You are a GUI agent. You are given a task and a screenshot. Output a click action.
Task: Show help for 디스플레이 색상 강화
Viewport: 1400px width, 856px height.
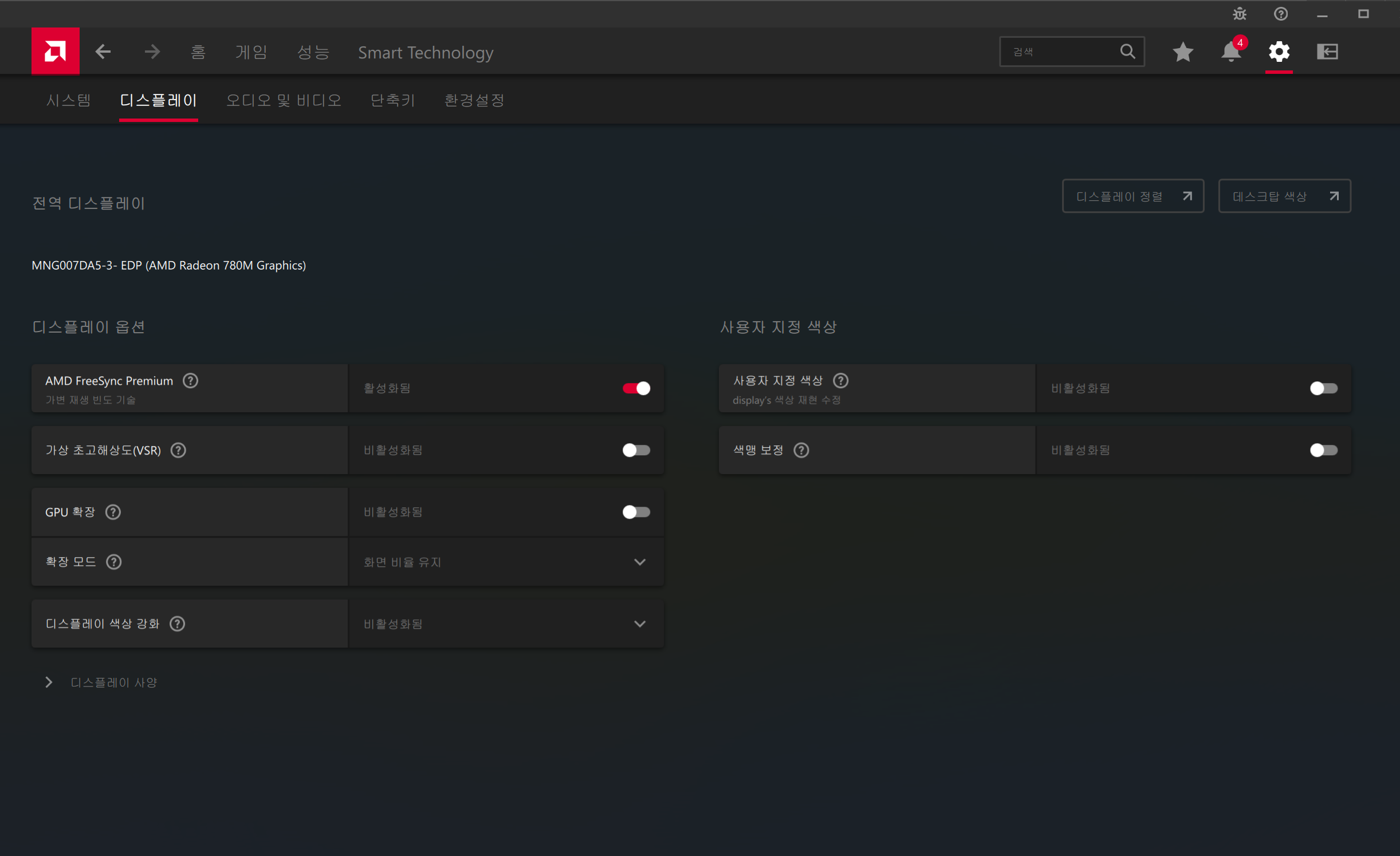[x=178, y=624]
